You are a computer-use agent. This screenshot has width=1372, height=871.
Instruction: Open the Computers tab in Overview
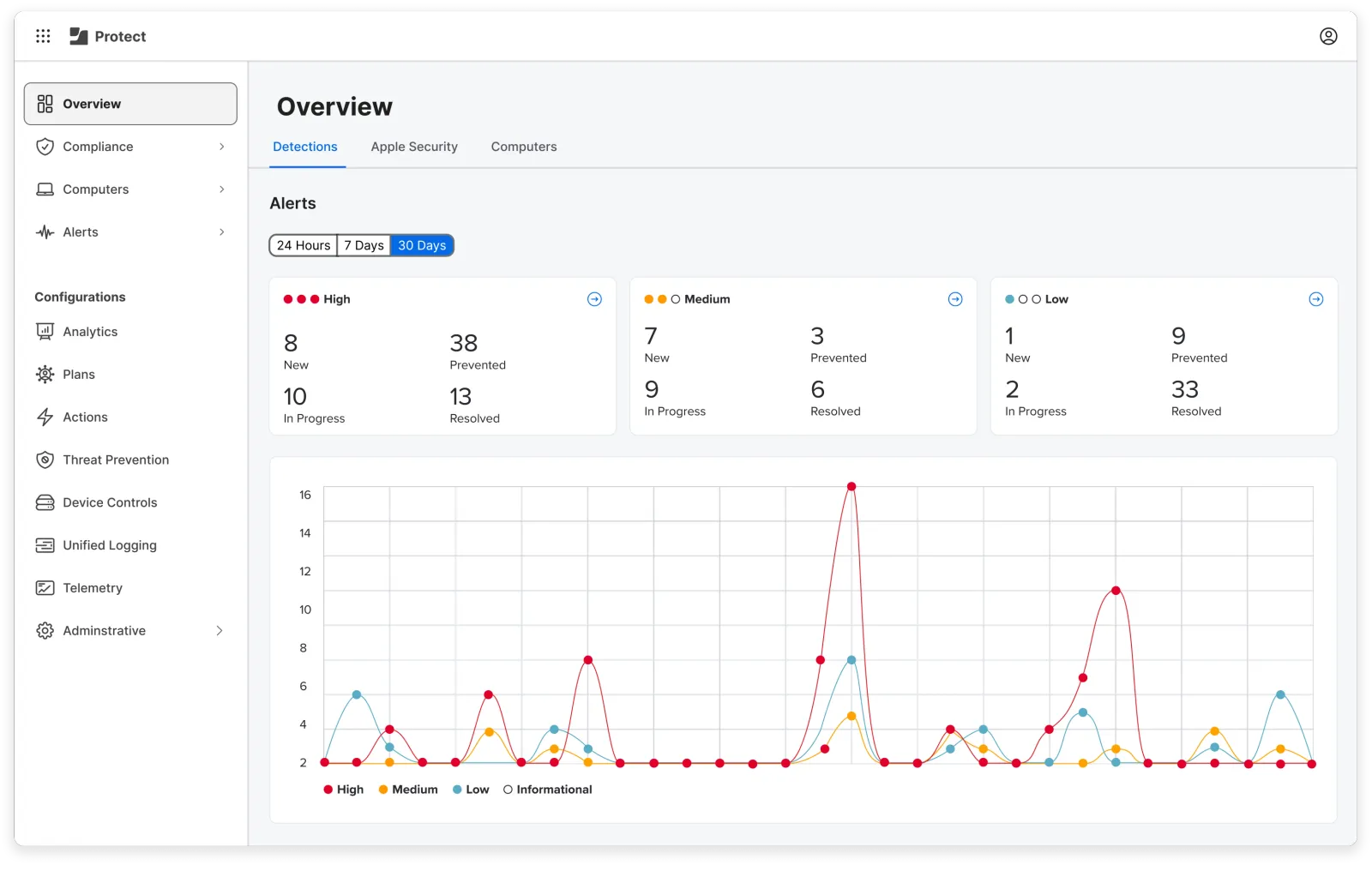tap(523, 147)
